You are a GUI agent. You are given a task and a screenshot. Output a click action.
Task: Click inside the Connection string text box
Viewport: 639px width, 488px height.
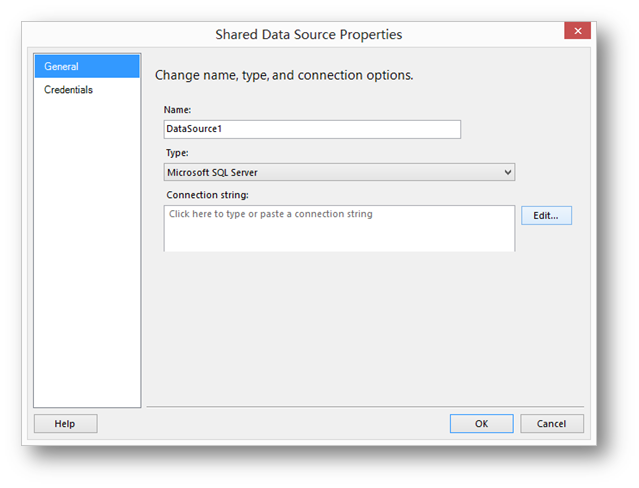pyautogui.click(x=339, y=228)
